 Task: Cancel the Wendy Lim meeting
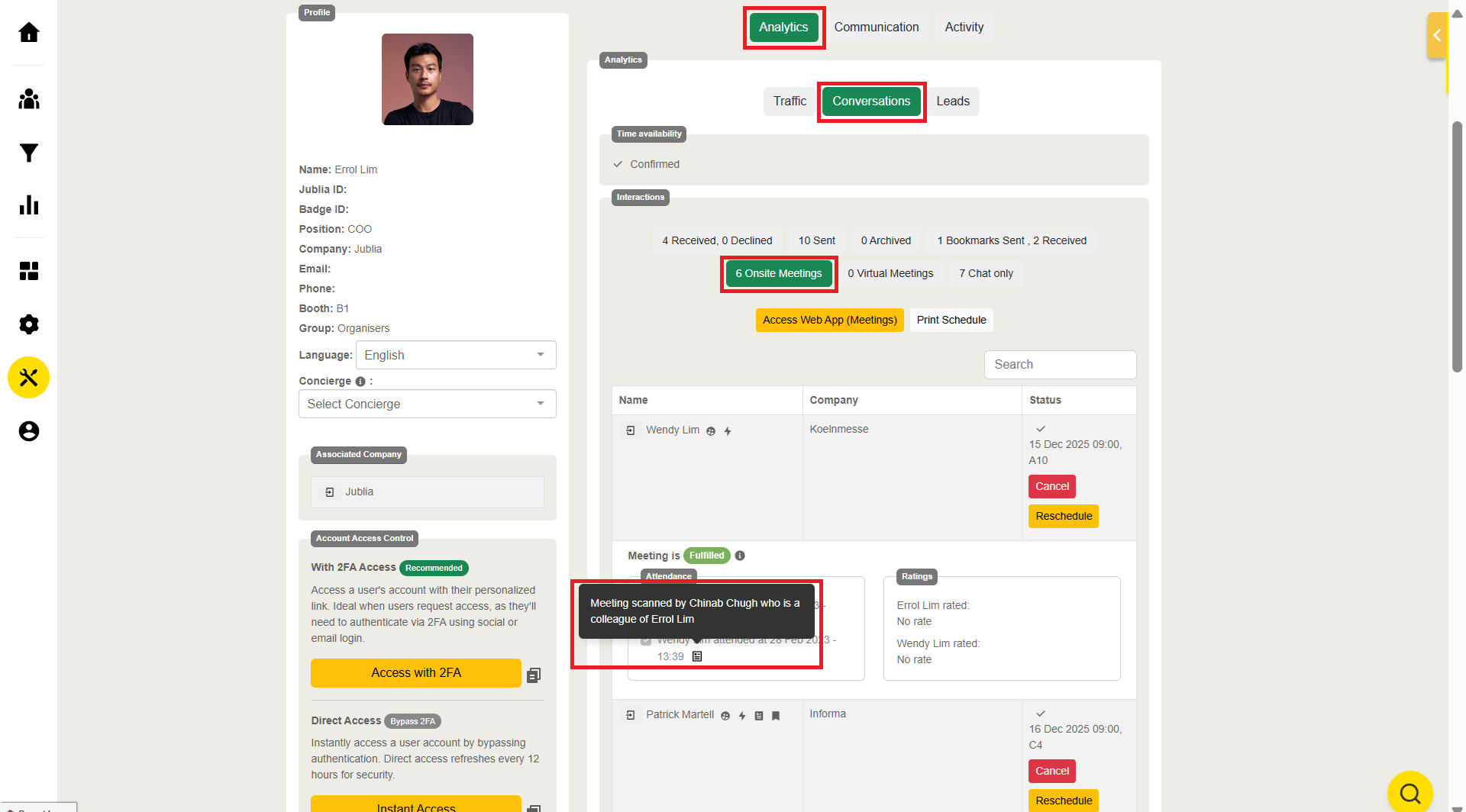(1052, 486)
